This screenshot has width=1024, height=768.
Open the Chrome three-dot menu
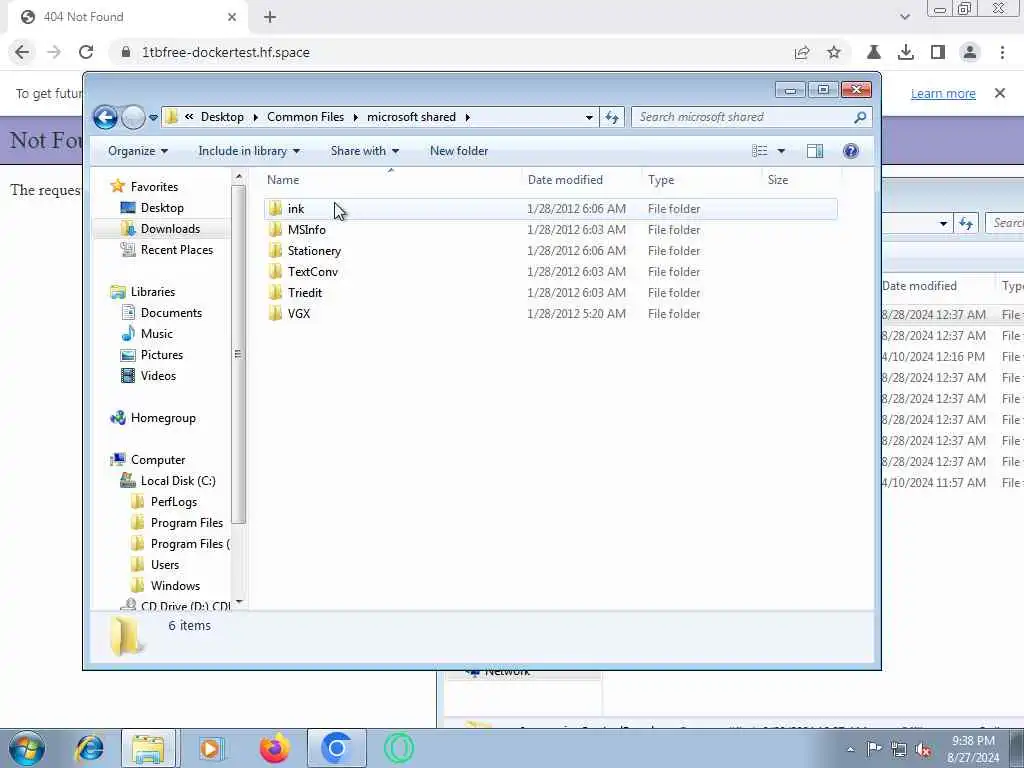[x=1002, y=52]
